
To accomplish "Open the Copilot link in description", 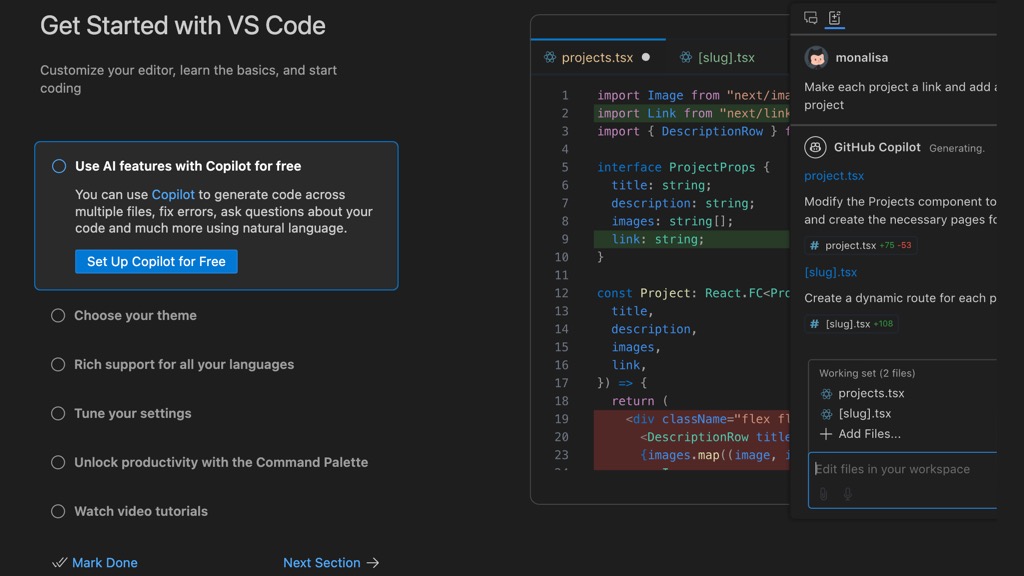I will coord(173,195).
